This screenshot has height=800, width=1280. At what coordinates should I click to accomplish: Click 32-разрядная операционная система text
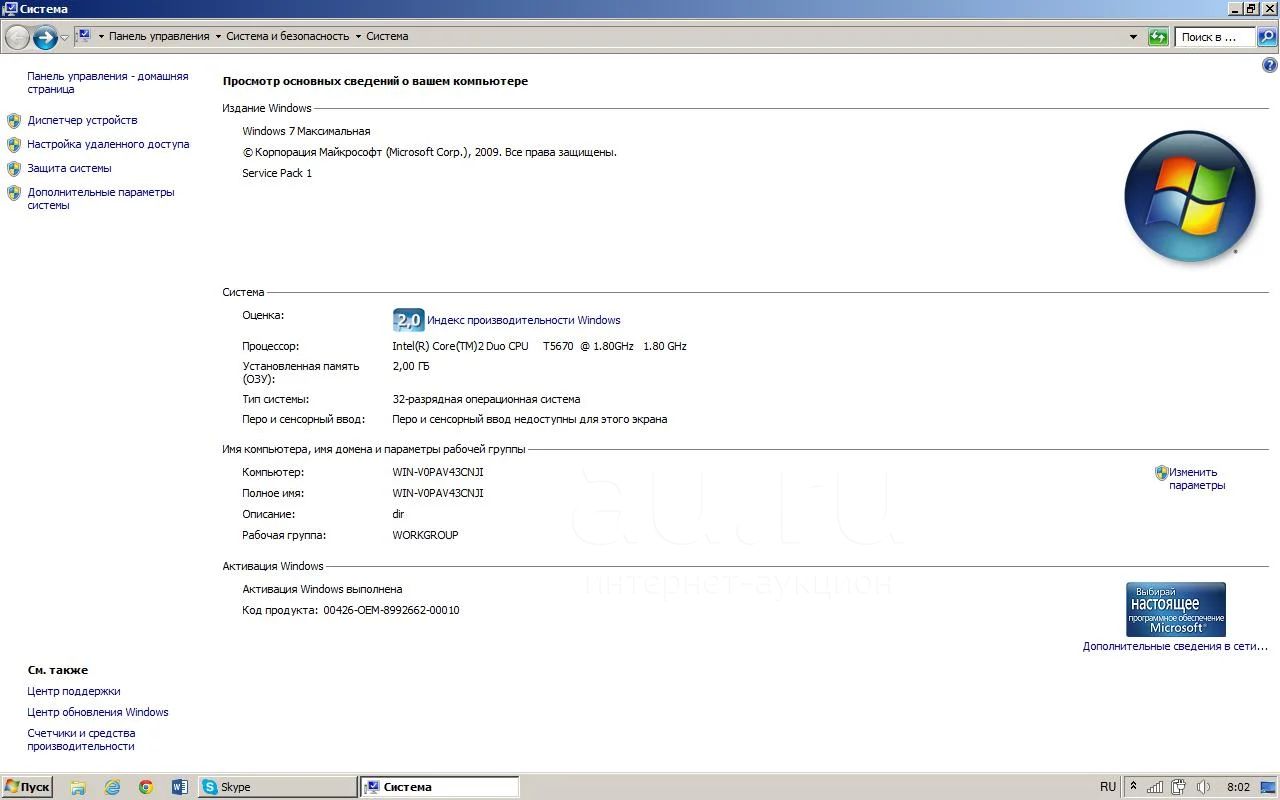point(486,399)
